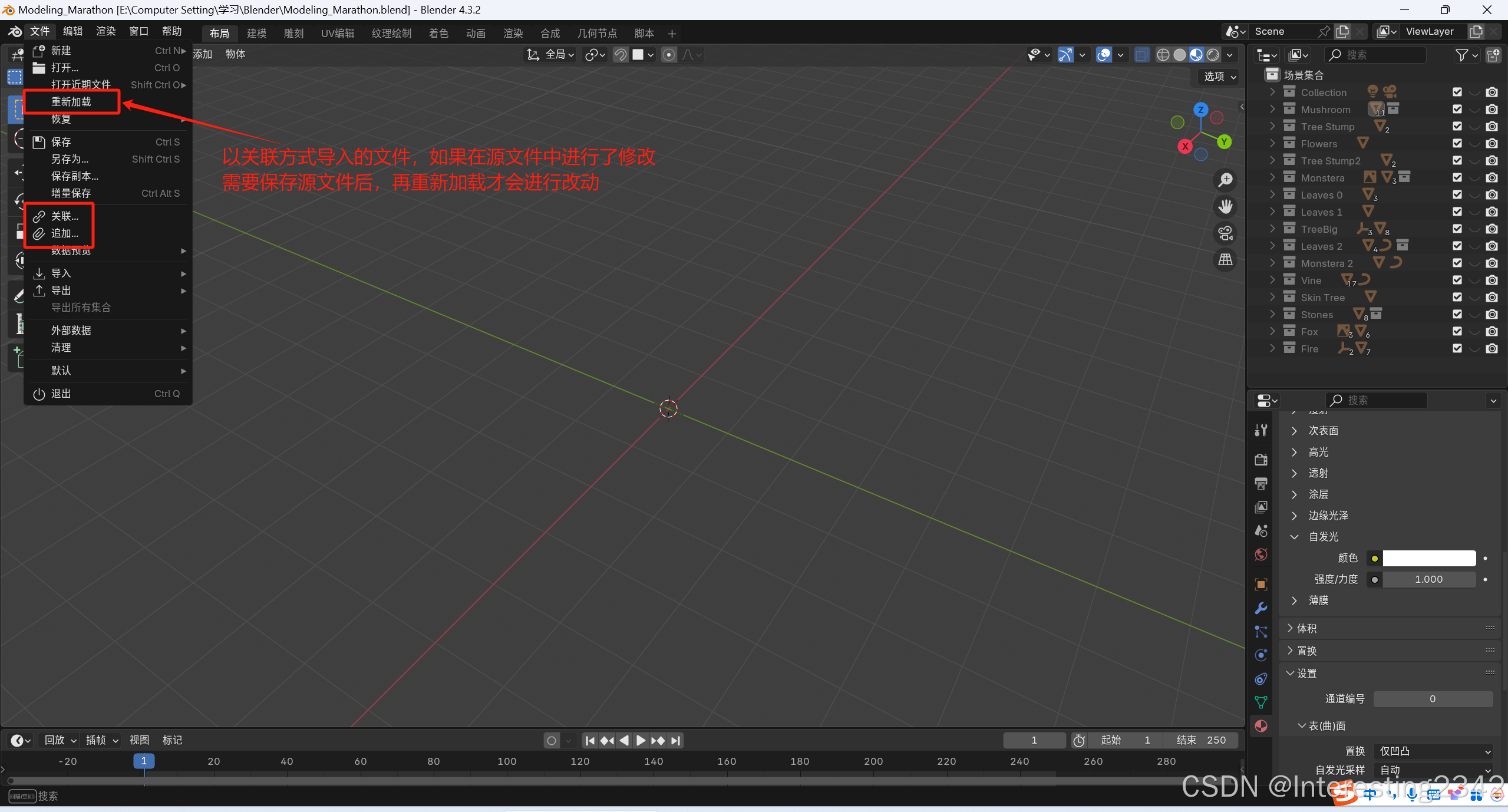Click play animation button in timeline
The width and height of the screenshot is (1508, 812).
pos(641,740)
